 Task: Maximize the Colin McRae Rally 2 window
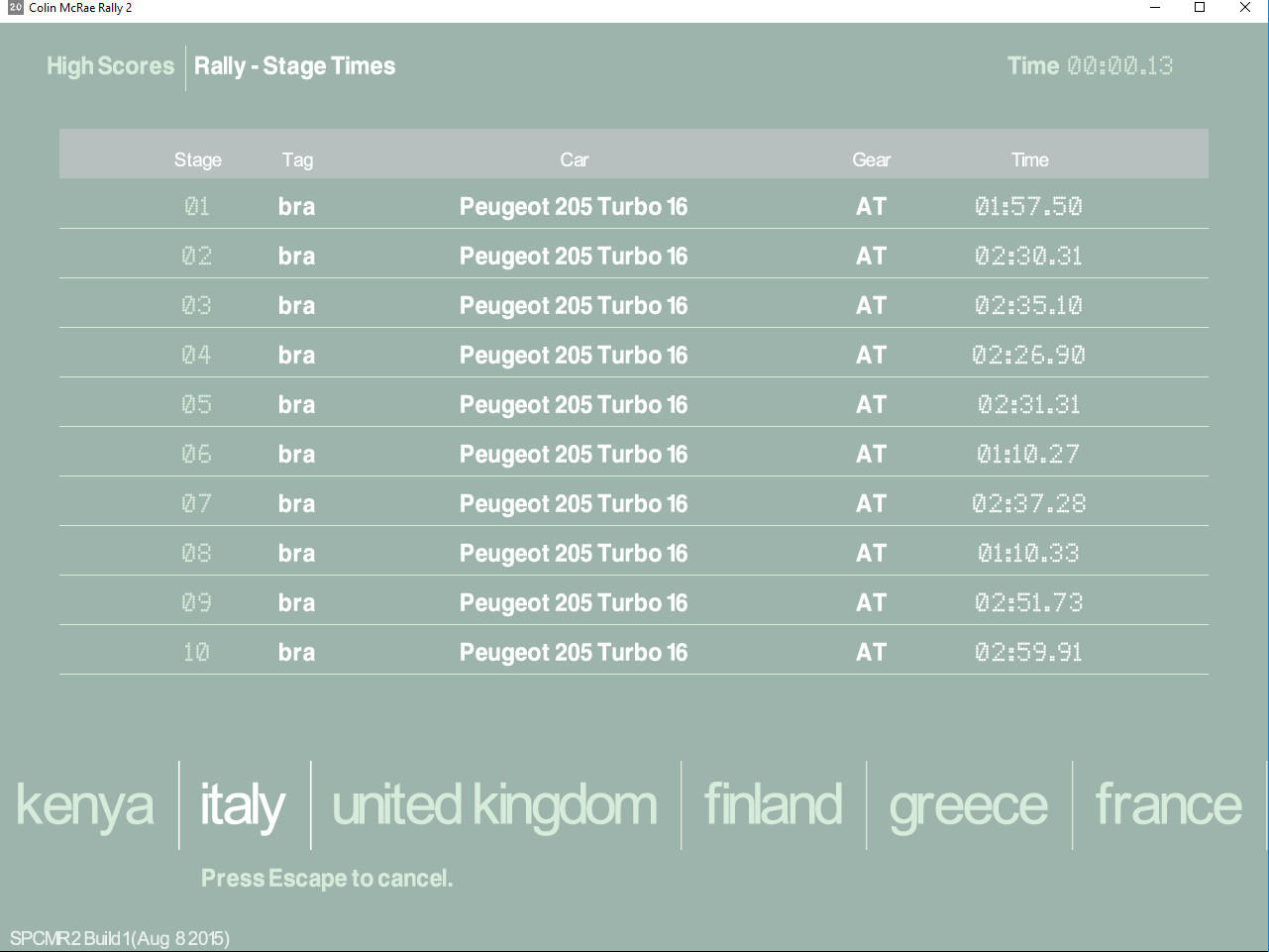click(x=1199, y=8)
